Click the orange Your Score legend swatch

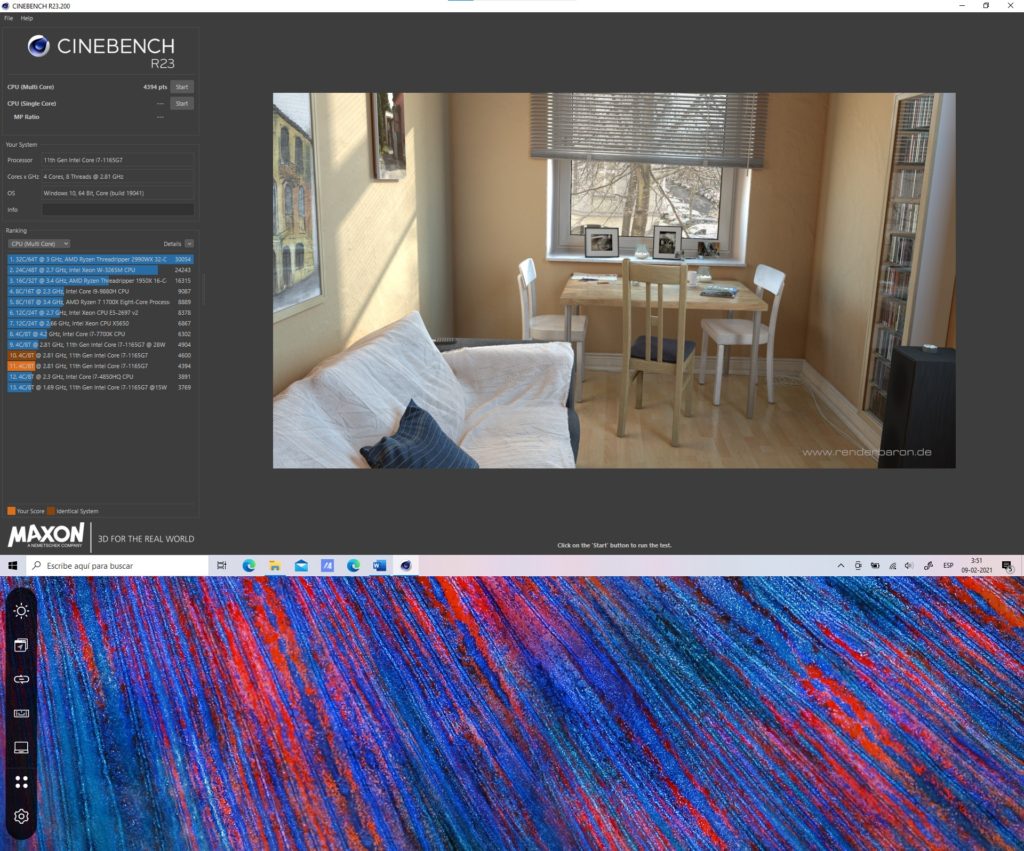coord(11,511)
